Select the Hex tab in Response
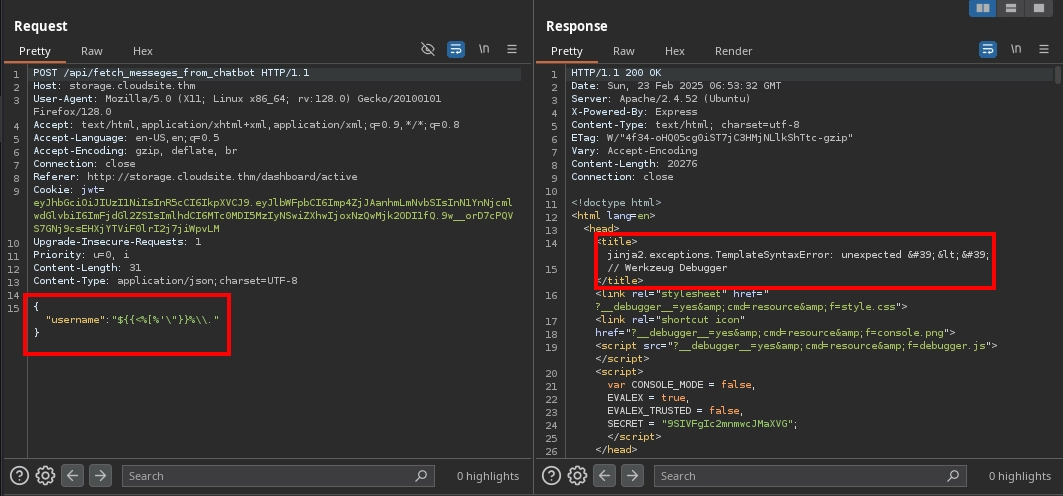Screen dimensions: 1063x496 (675, 51)
